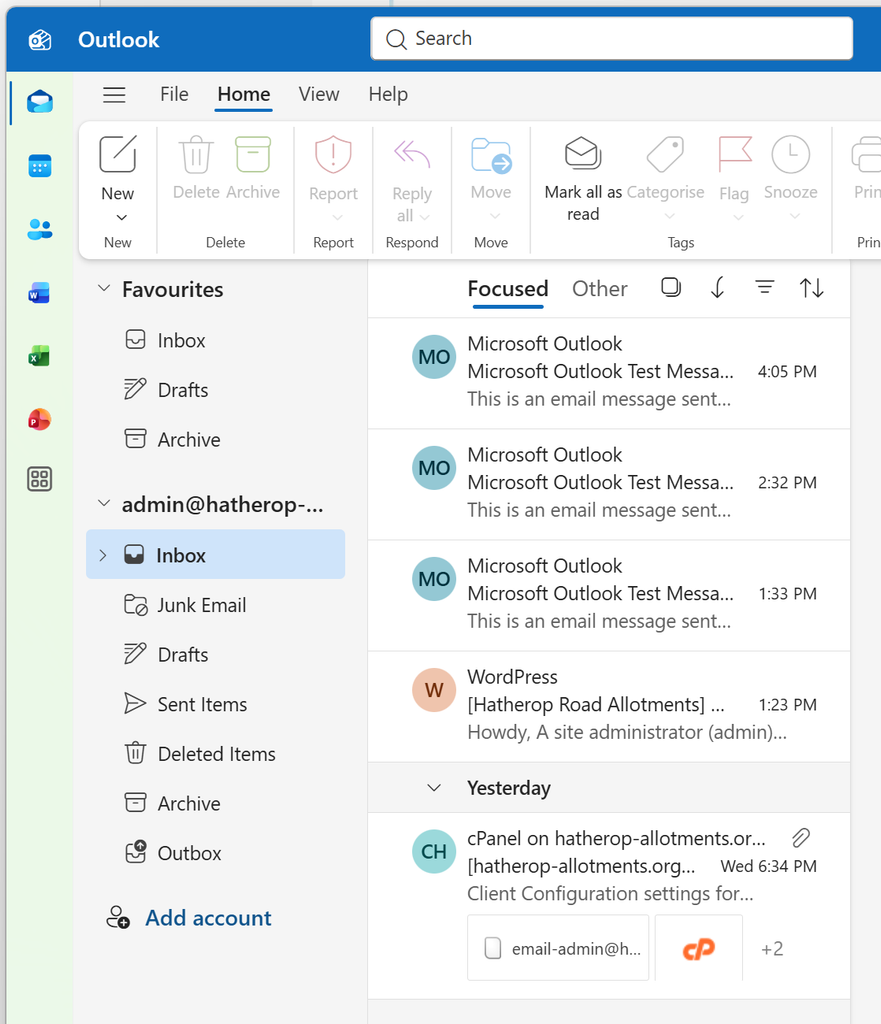The image size is (881, 1024).
Task: Open the Categorise dropdown chevron
Action: click(669, 216)
